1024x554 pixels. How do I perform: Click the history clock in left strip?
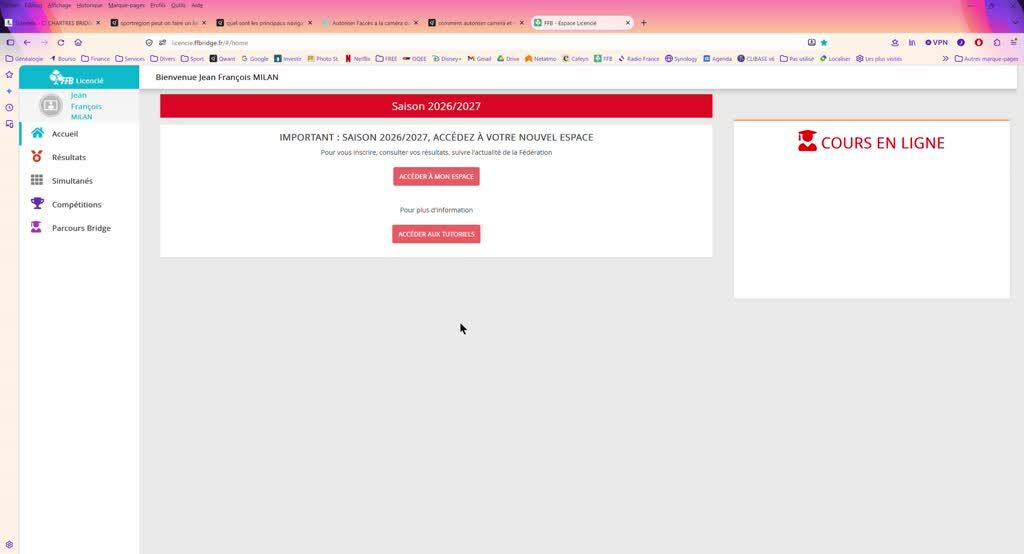click(x=9, y=108)
